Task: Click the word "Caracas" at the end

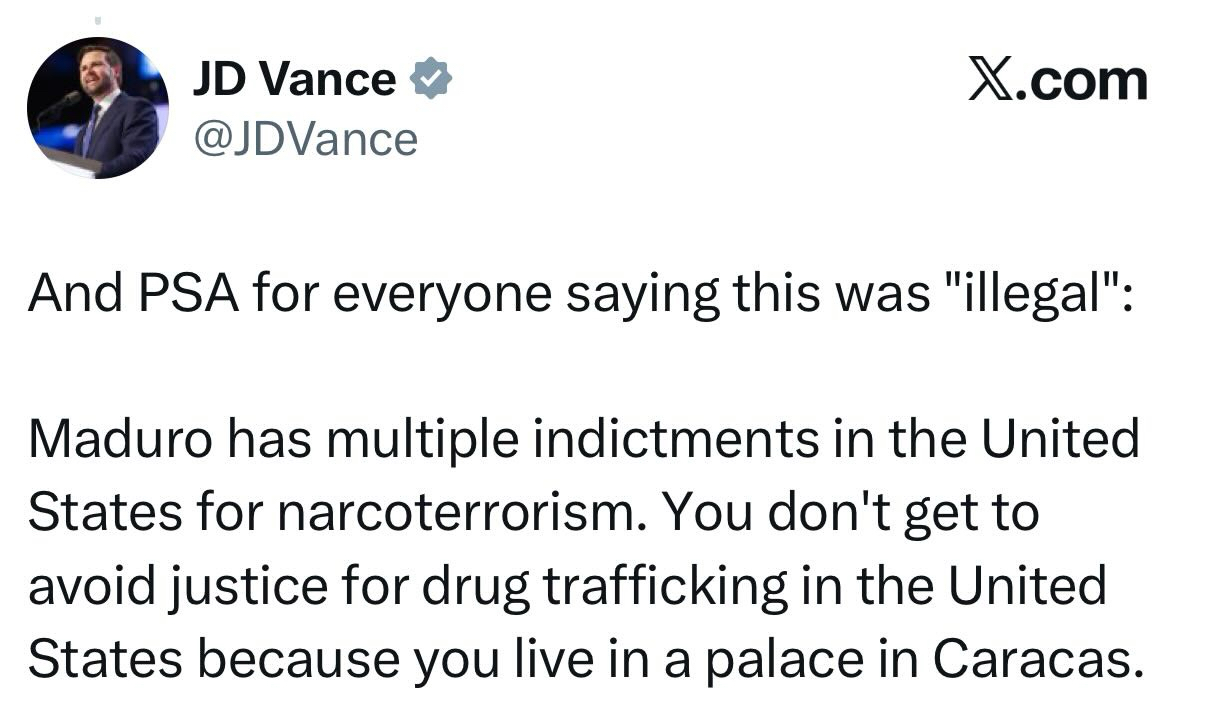Action: pos(1038,660)
